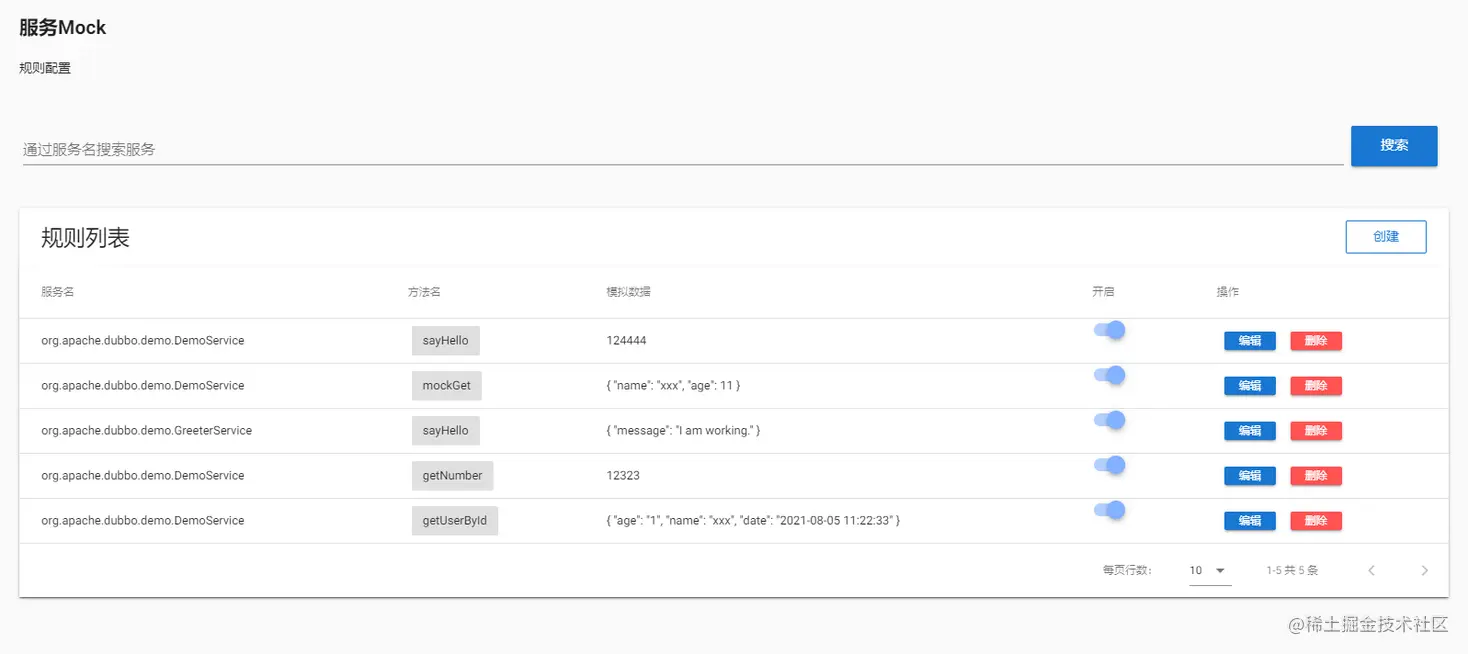Screen dimensions: 1468x654
Task: Click the getNumber method chip
Action: pos(452,476)
